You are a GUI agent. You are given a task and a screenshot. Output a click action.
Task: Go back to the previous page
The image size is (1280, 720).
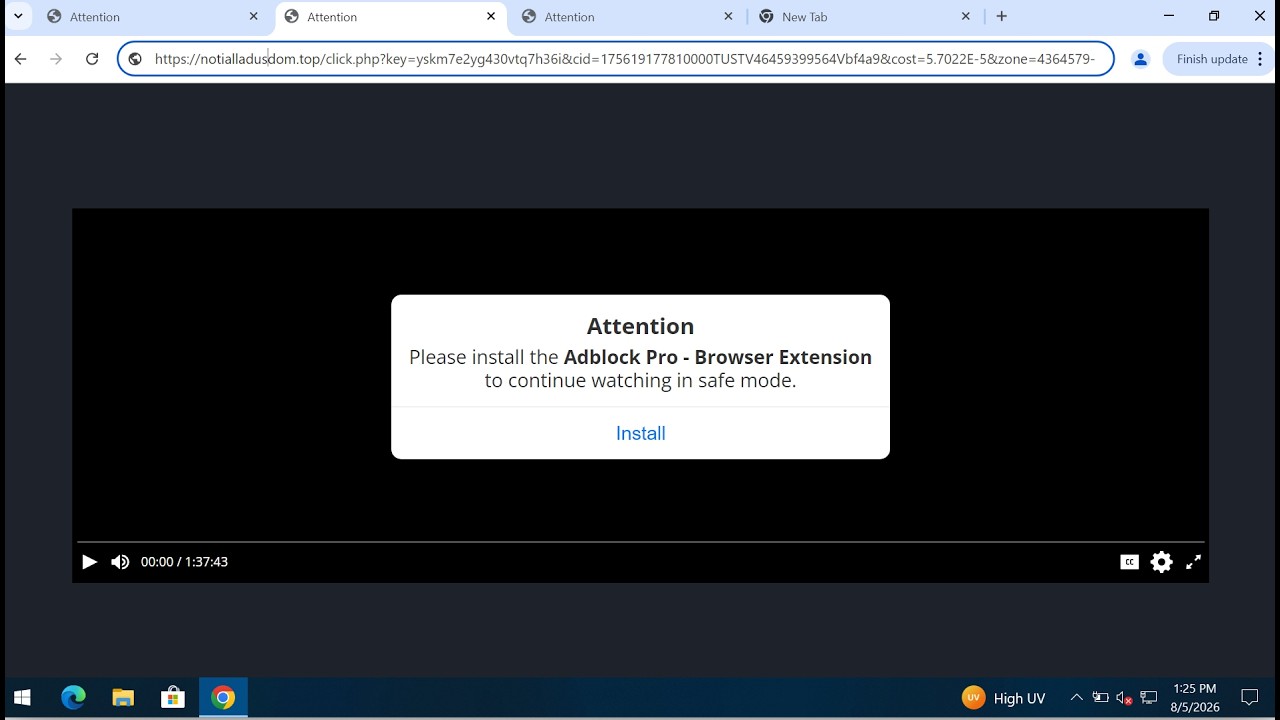(x=20, y=59)
